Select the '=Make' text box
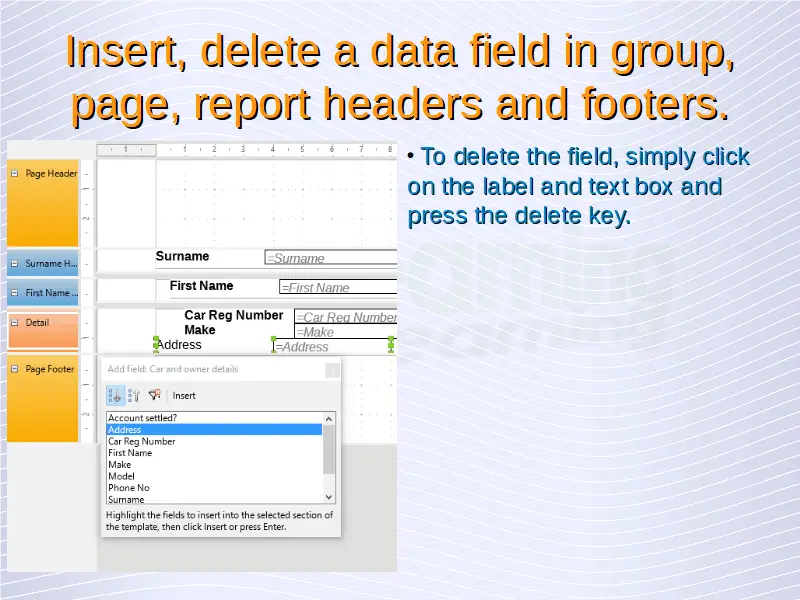Image resolution: width=800 pixels, height=600 pixels. [x=346, y=332]
